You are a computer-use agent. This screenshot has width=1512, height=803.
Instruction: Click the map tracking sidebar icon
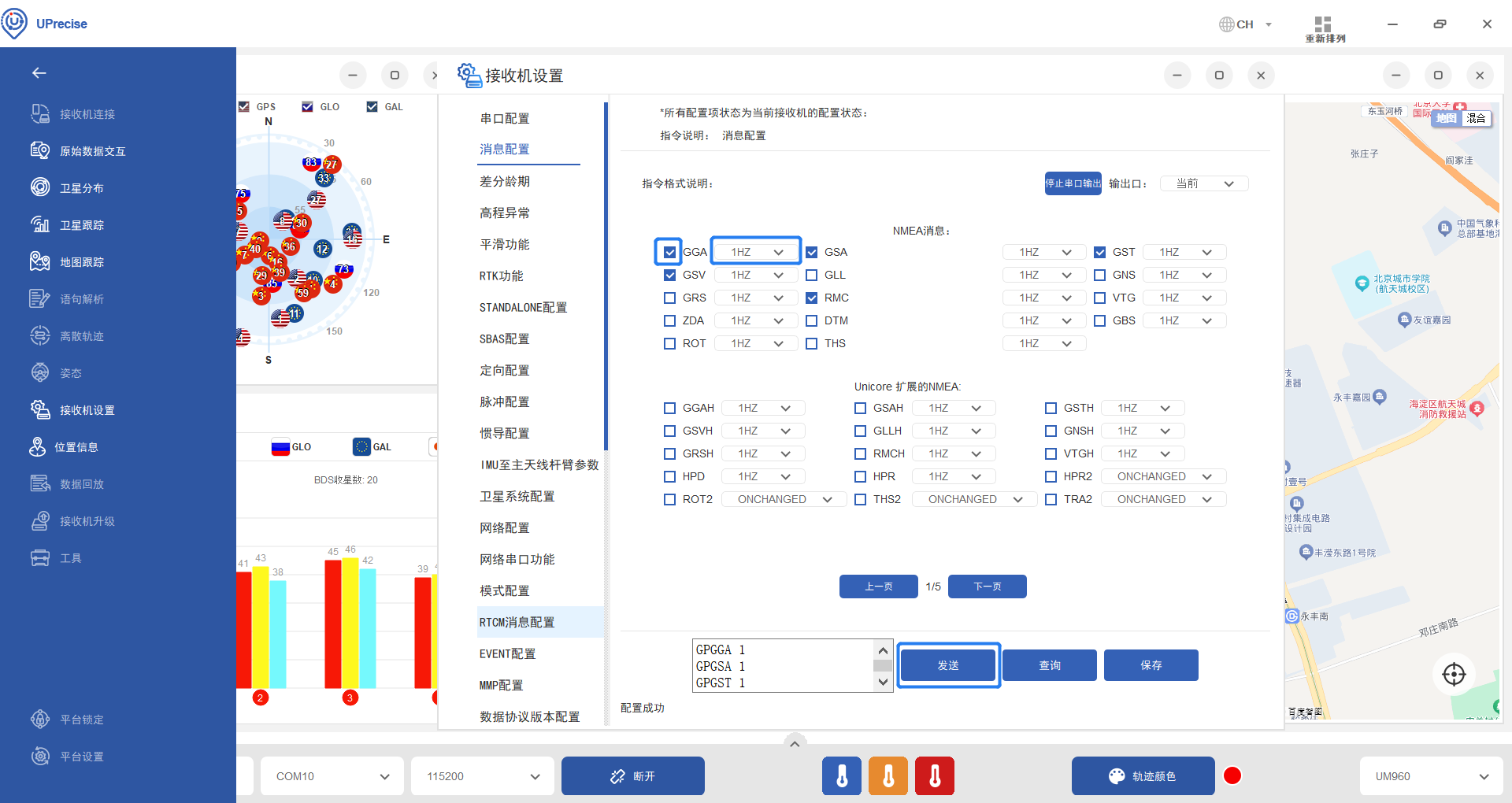pos(40,261)
